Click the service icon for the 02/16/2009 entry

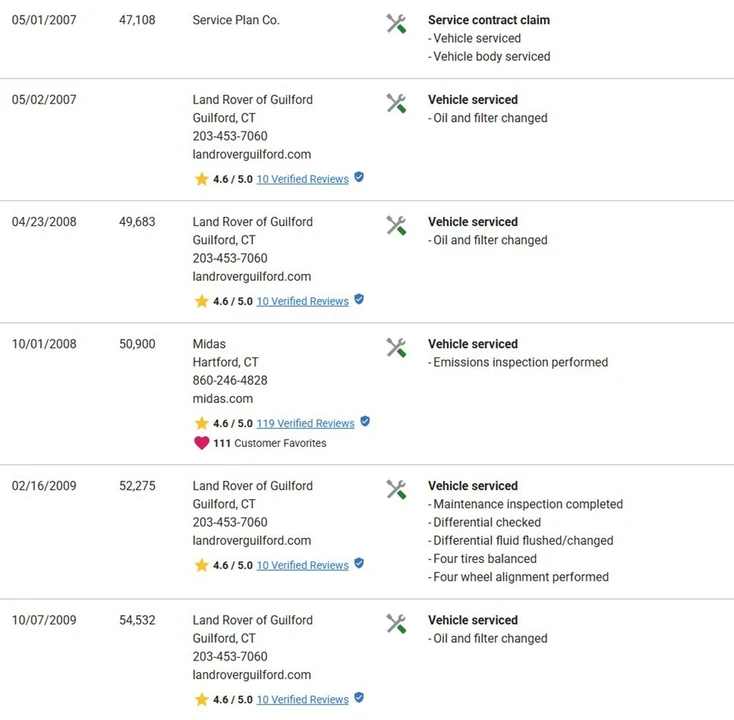(396, 489)
